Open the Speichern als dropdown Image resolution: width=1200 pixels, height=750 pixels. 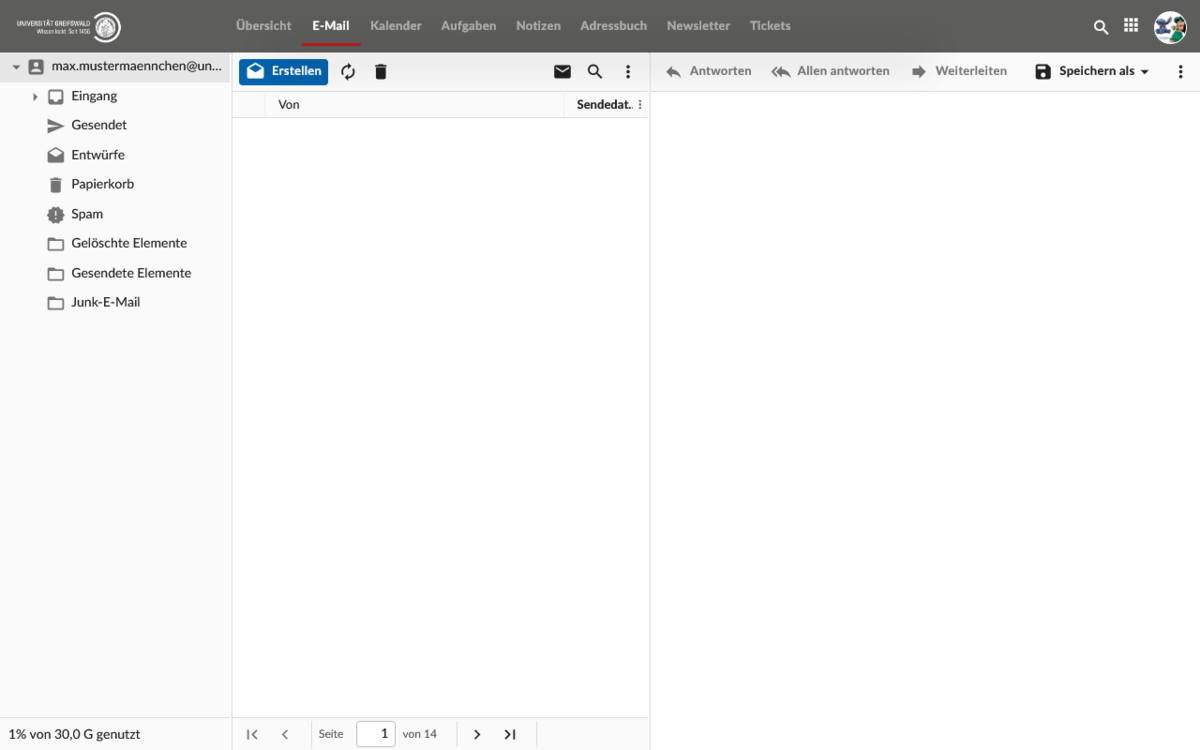click(x=1092, y=72)
